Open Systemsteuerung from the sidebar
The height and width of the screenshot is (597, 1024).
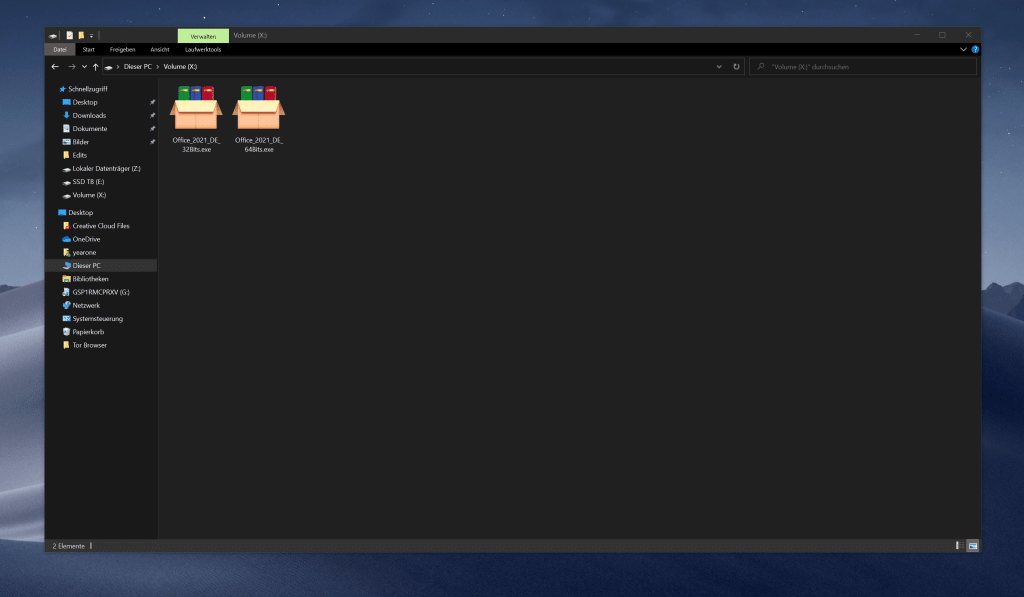tap(97, 319)
